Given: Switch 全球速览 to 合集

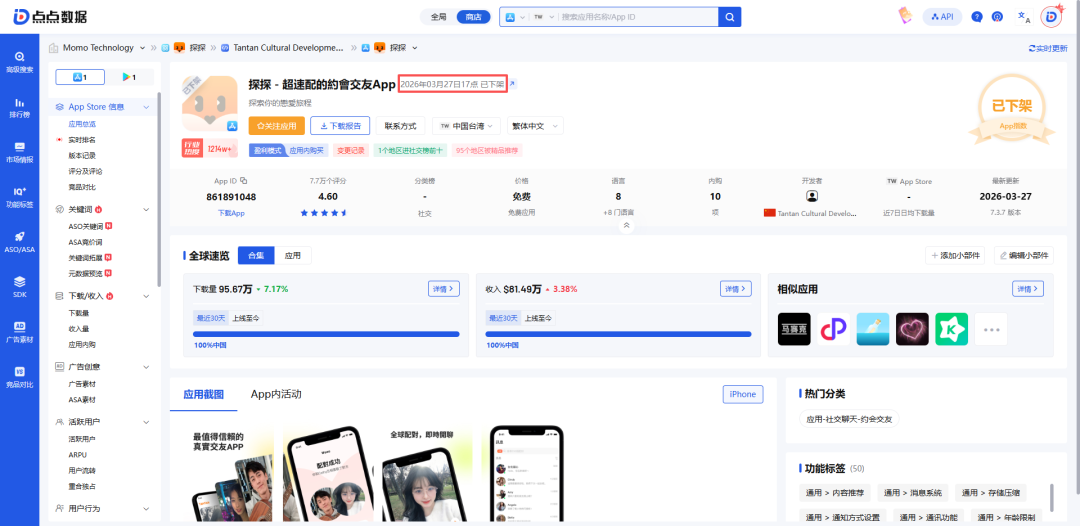Looking at the screenshot, I should coord(256,255).
